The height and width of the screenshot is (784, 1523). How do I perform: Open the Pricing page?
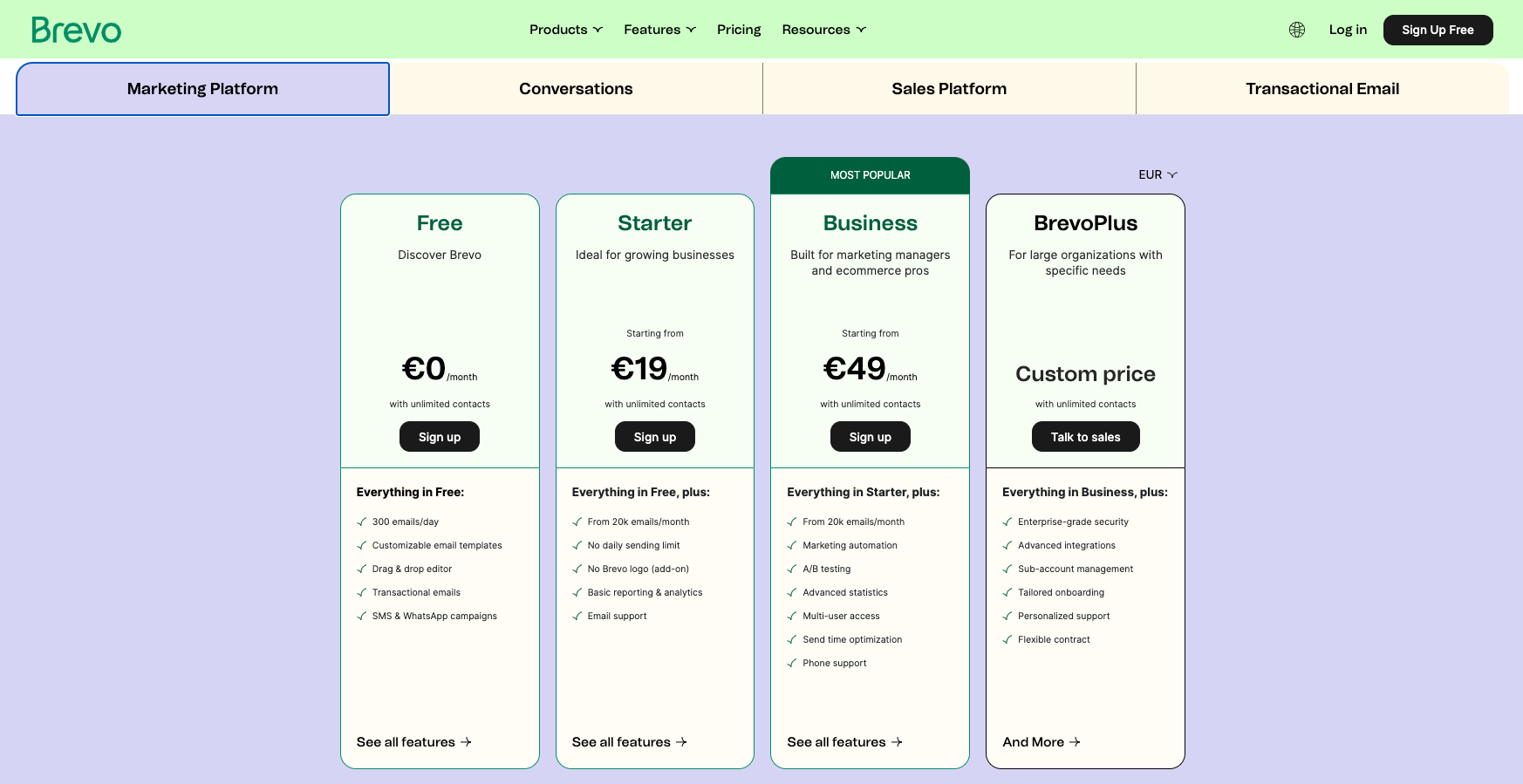(739, 30)
